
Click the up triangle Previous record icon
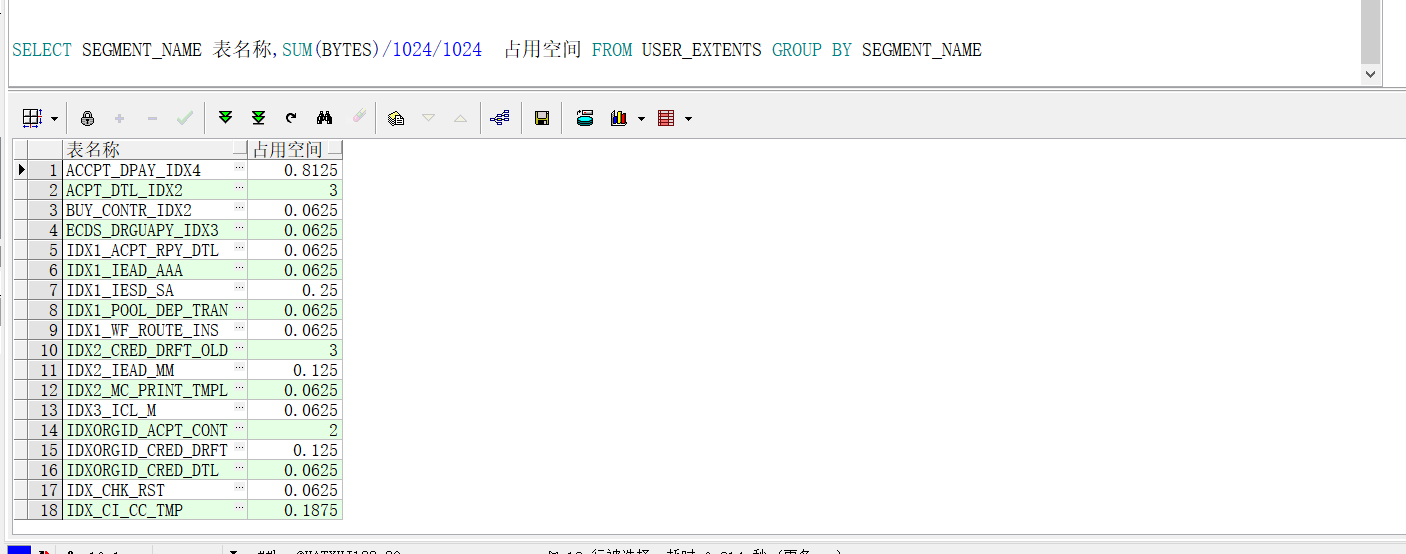(x=460, y=118)
